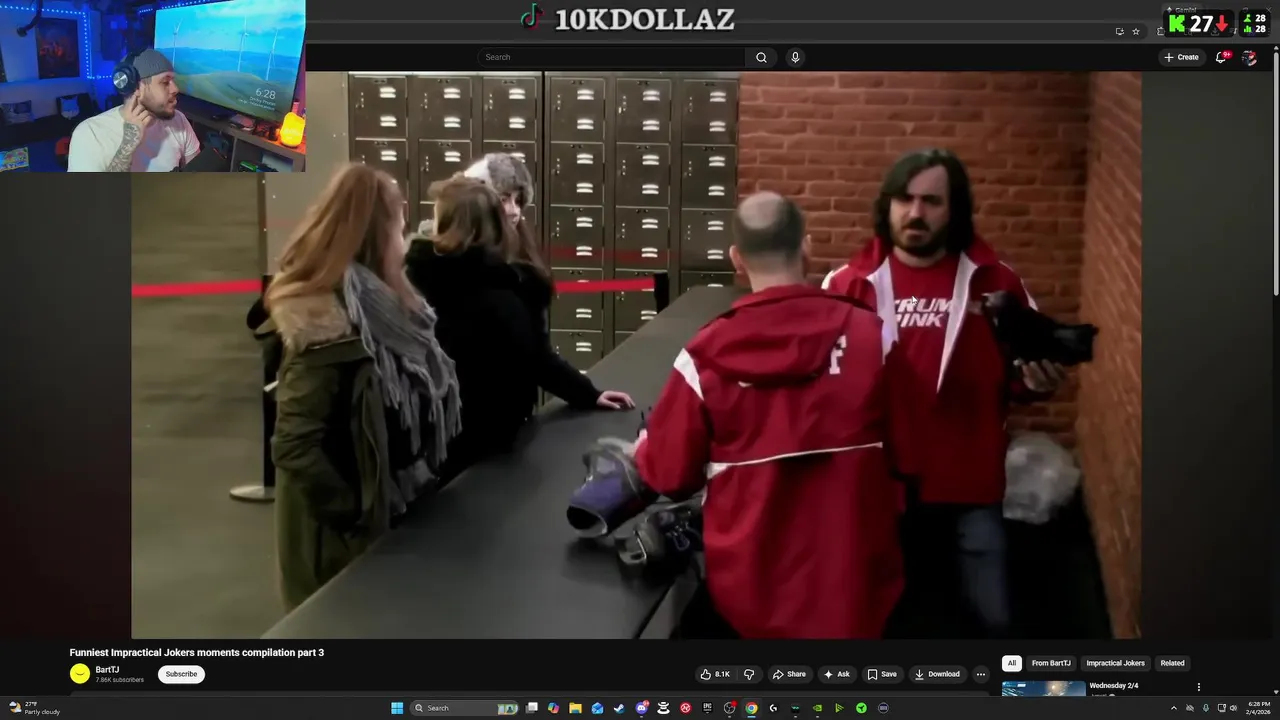The height and width of the screenshot is (720, 1280).
Task: Click the install app icon in address bar
Action: click(x=1119, y=31)
